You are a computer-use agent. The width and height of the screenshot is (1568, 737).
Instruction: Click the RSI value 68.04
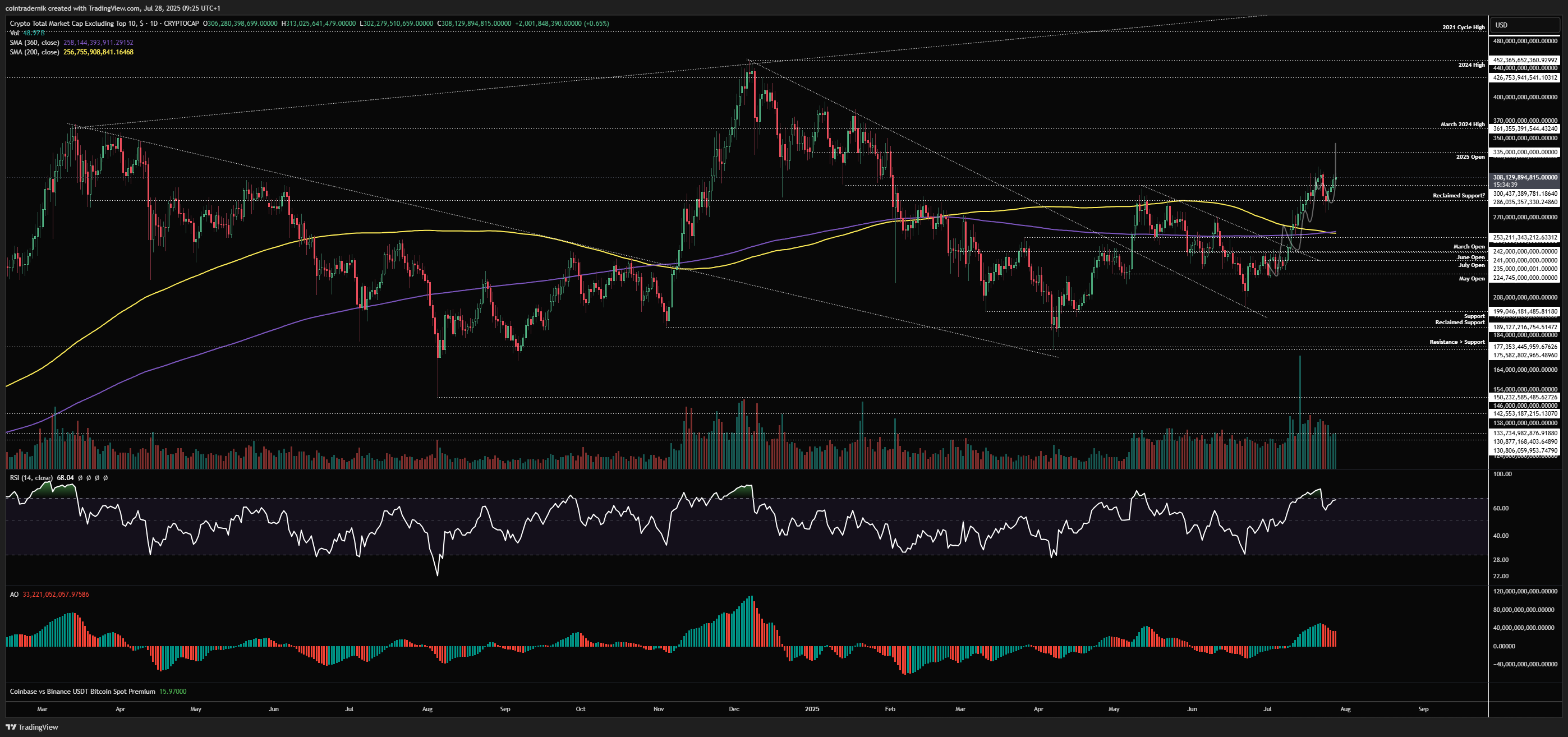[x=65, y=478]
